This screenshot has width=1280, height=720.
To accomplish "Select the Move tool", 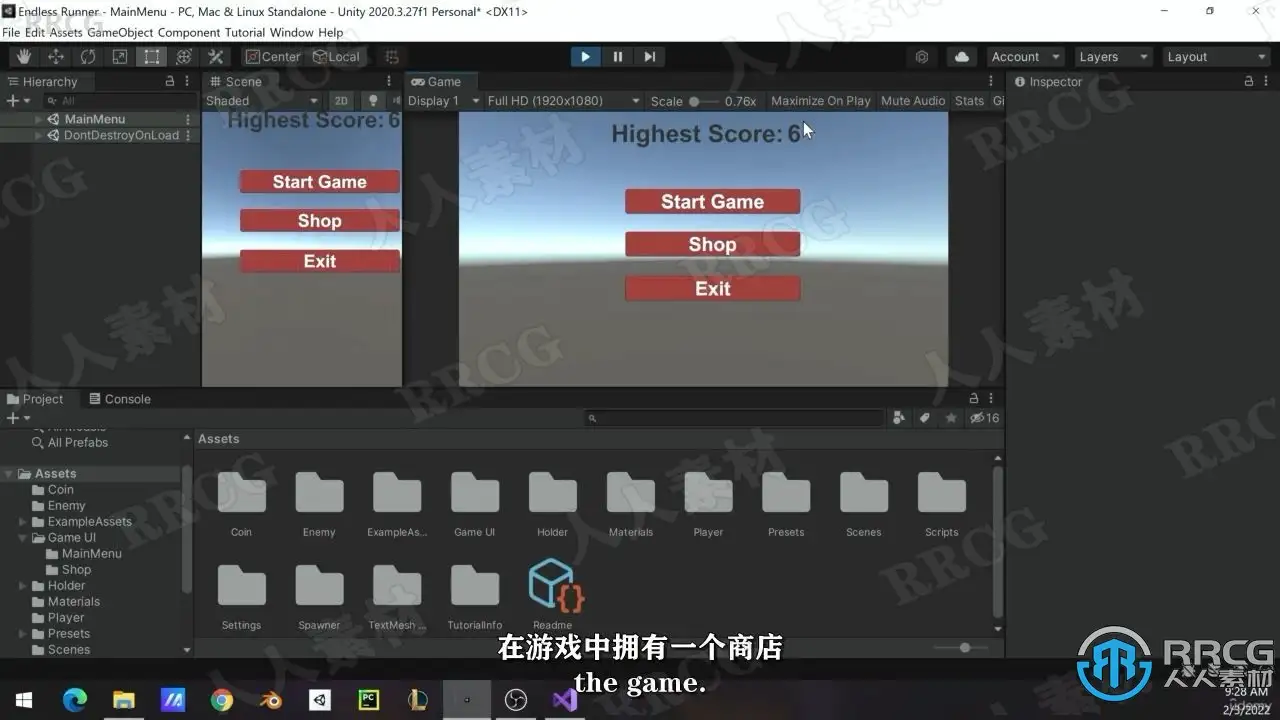I will (56, 57).
